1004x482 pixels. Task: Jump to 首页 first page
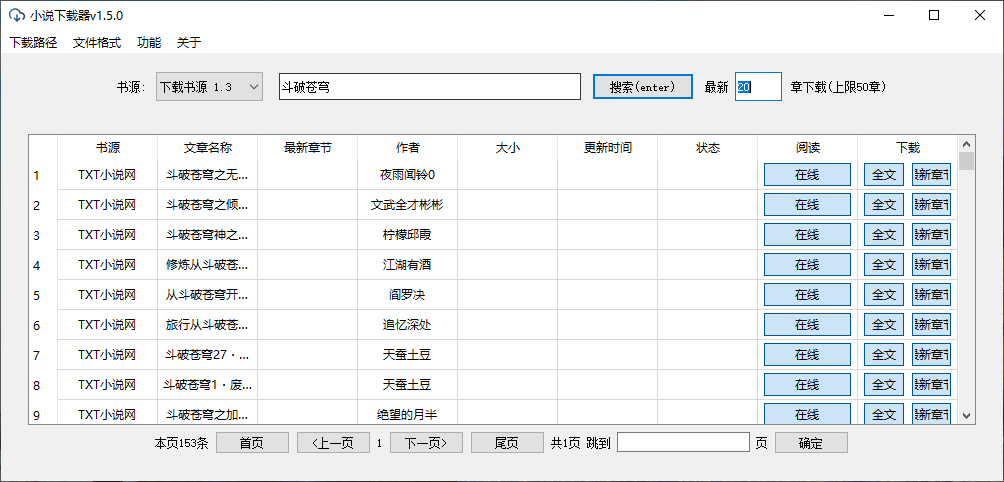tap(252, 443)
